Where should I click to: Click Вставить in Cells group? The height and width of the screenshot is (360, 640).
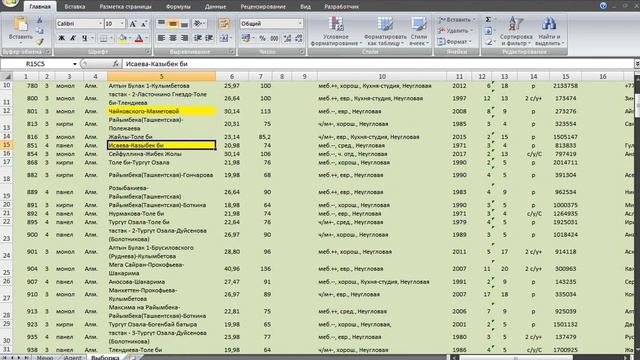455,20
